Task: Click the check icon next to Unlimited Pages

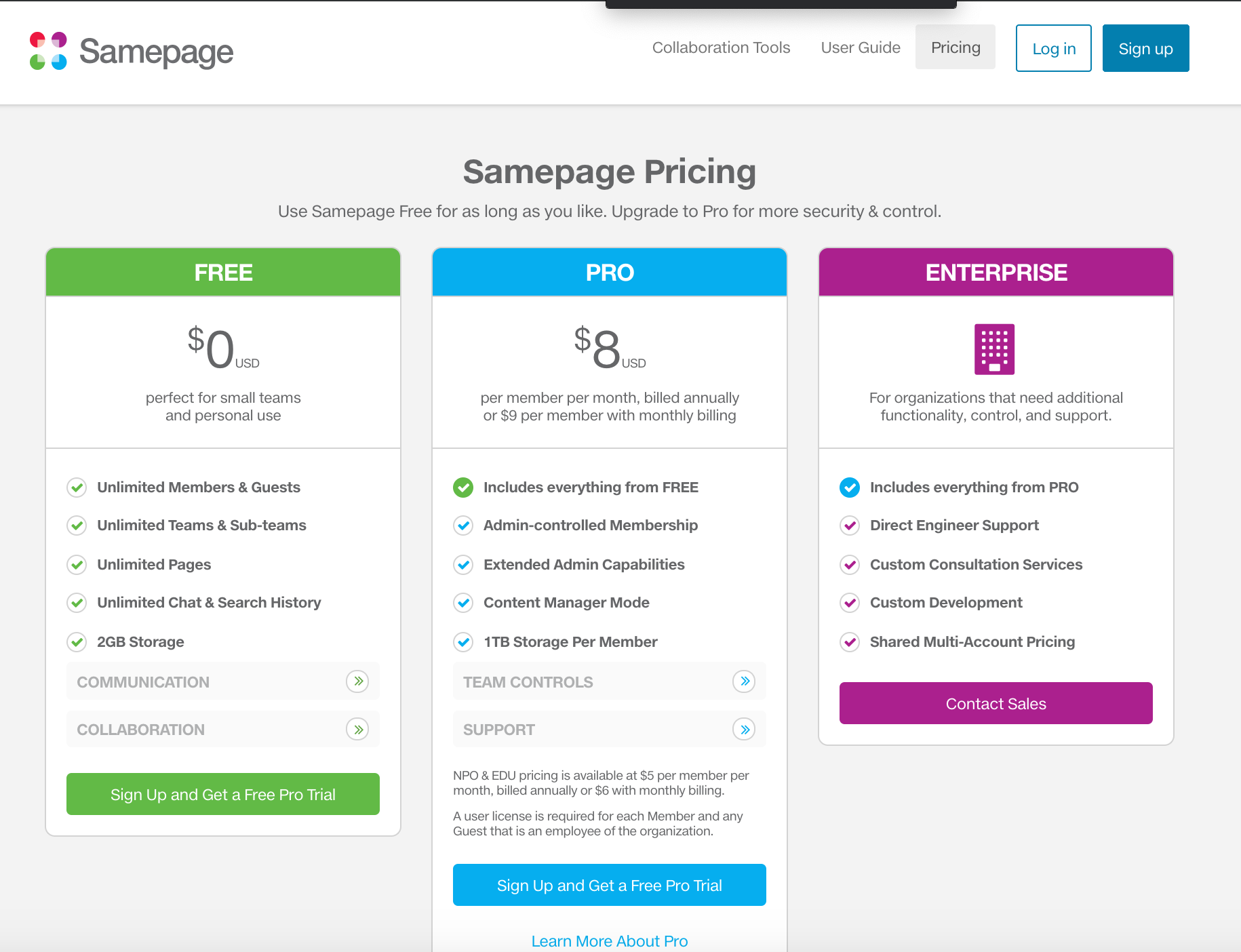Action: pyautogui.click(x=77, y=565)
